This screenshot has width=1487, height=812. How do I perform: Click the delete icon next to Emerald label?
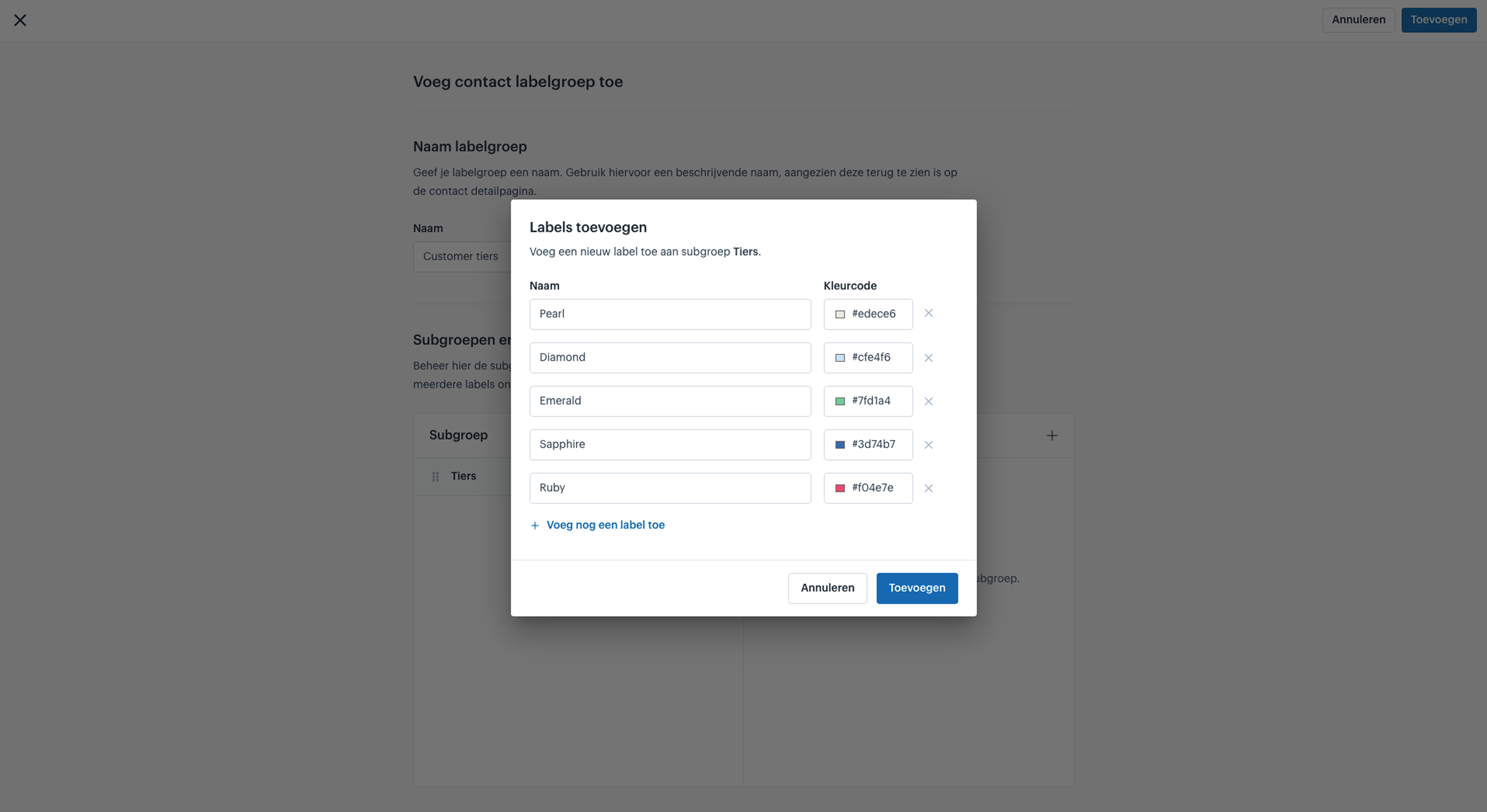(x=927, y=401)
